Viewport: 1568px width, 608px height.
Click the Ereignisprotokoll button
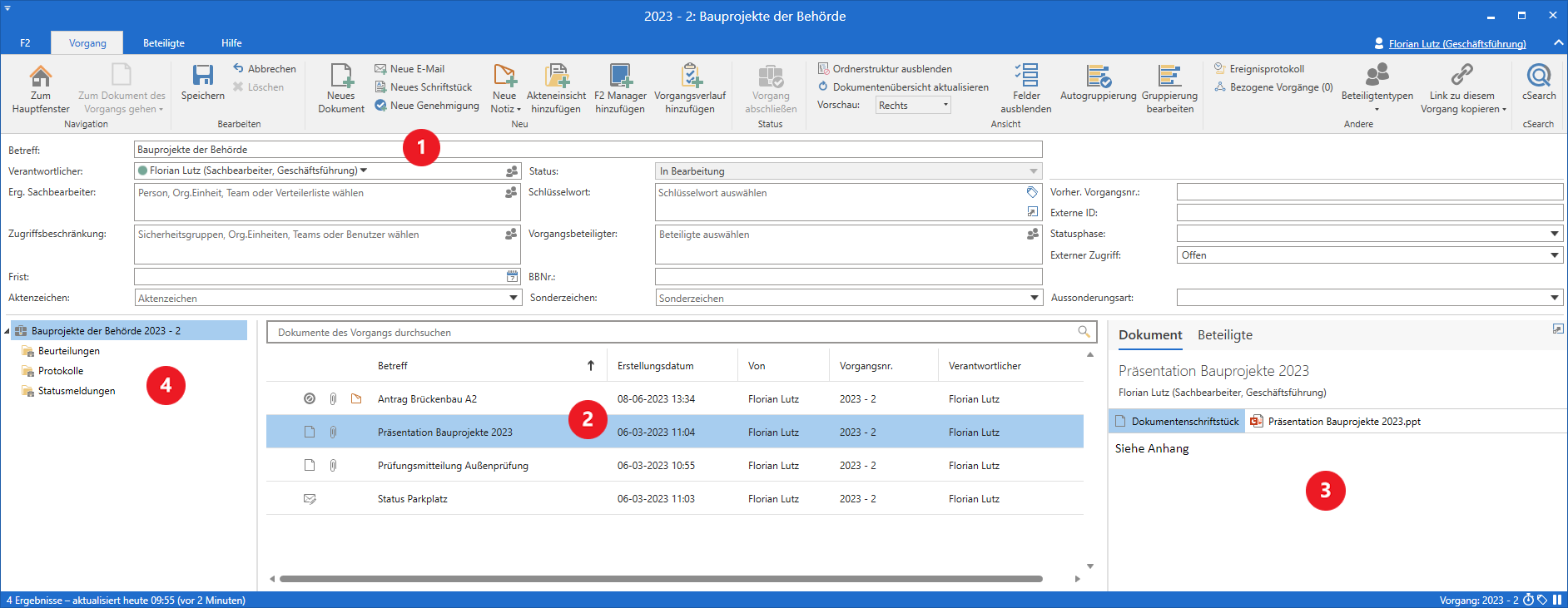(x=1266, y=69)
